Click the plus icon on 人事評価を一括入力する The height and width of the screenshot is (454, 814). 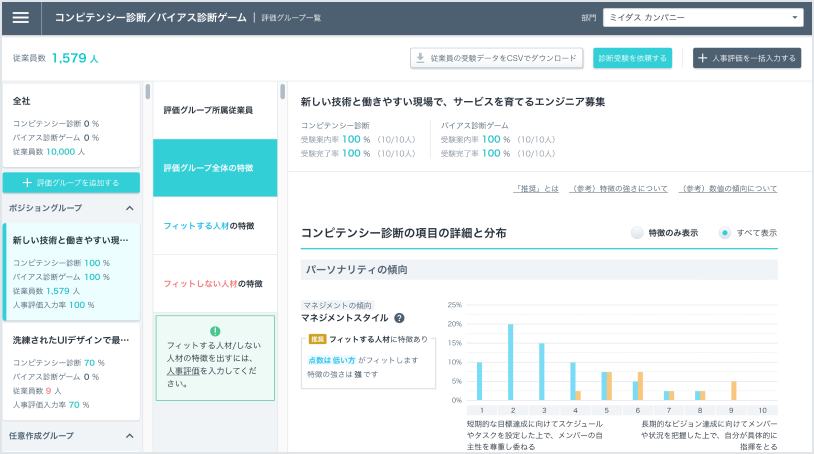click(x=703, y=58)
